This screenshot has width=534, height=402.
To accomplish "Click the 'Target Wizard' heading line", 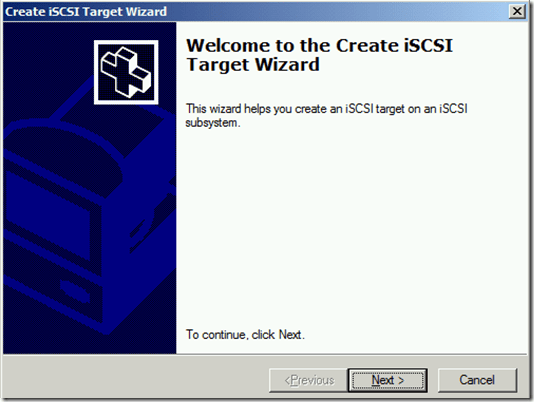I will coord(253,64).
